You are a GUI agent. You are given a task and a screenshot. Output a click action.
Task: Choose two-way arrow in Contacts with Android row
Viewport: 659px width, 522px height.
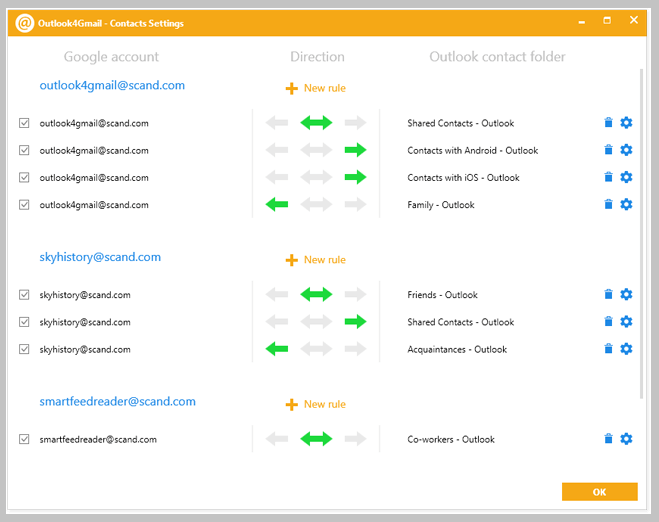[x=316, y=150]
